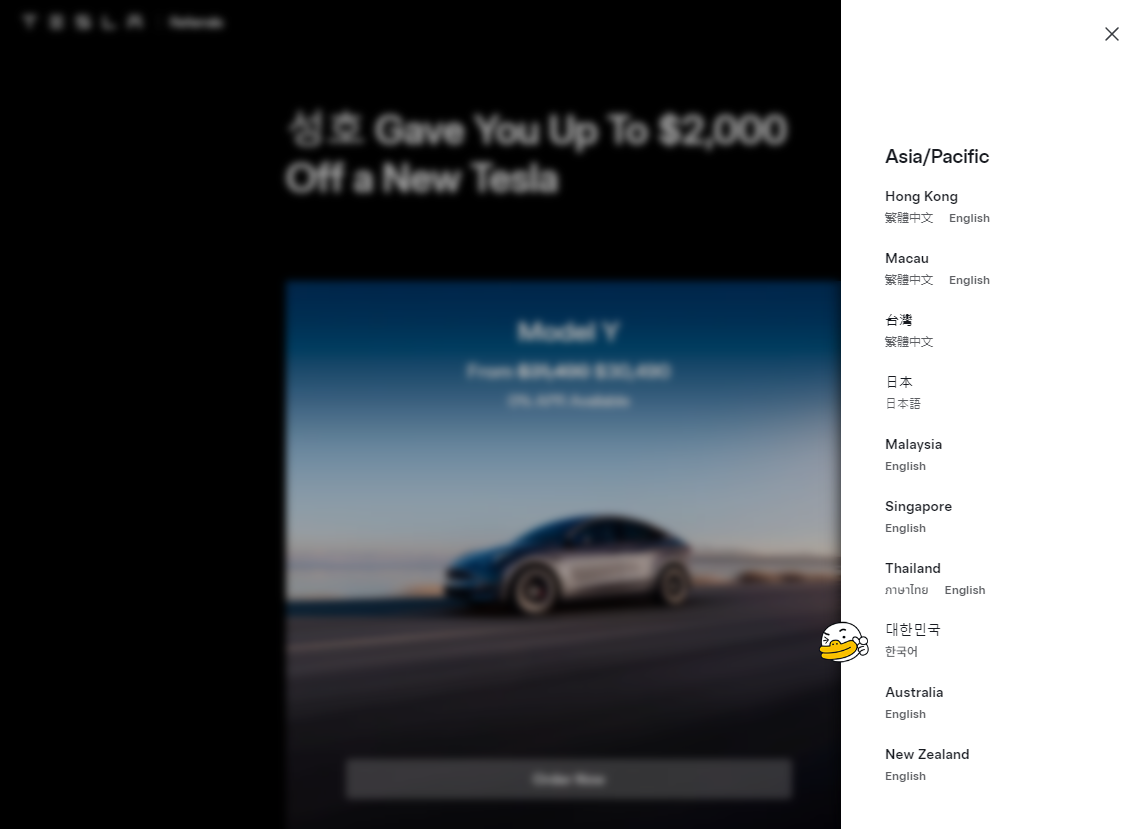The width and height of the screenshot is (1139, 829).
Task: Close the region selector panel
Action: click(1111, 34)
